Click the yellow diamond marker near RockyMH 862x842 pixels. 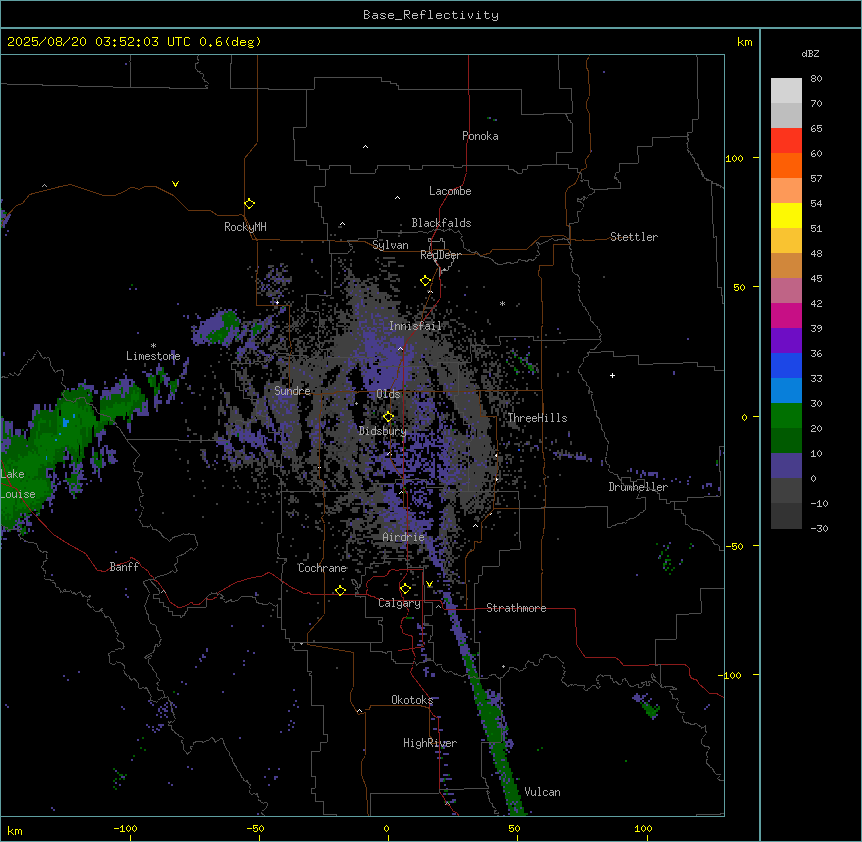tap(250, 204)
